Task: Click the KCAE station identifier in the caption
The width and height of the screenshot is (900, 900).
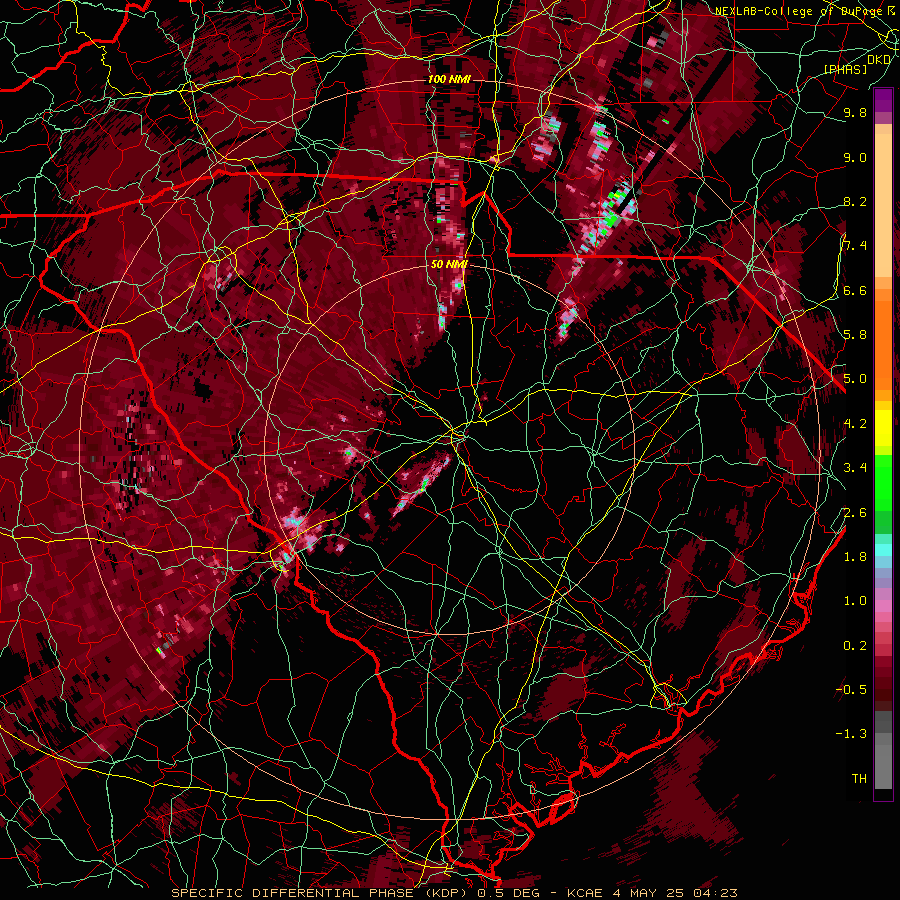Action: click(x=585, y=893)
